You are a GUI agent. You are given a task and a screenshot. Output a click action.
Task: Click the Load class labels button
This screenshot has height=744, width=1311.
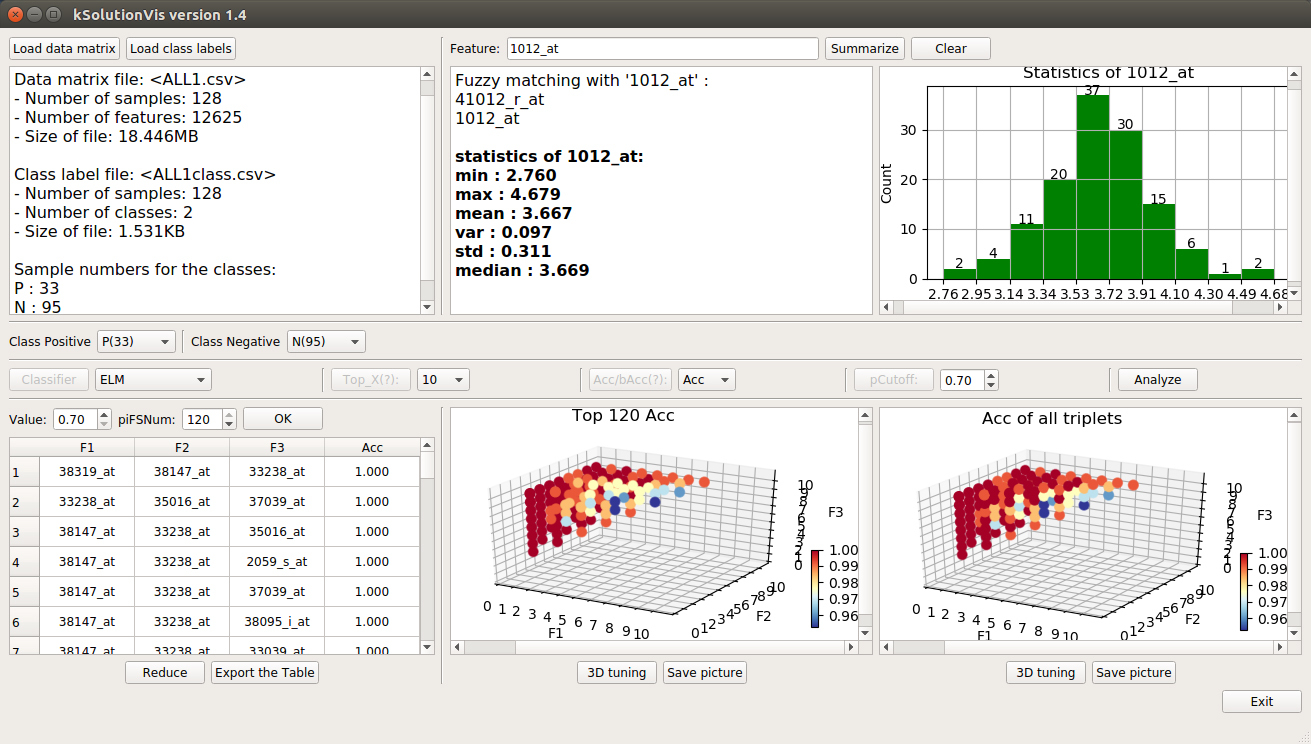pos(181,48)
